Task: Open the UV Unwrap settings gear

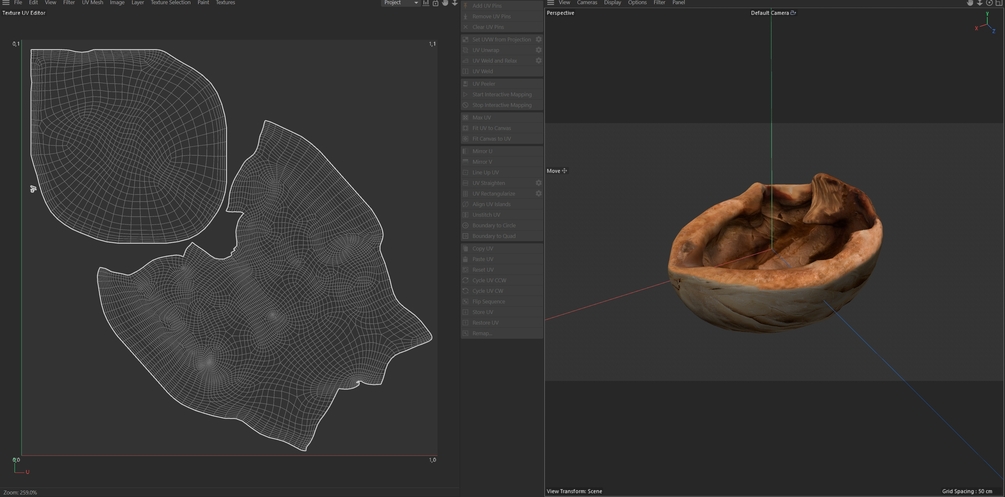Action: tap(539, 50)
